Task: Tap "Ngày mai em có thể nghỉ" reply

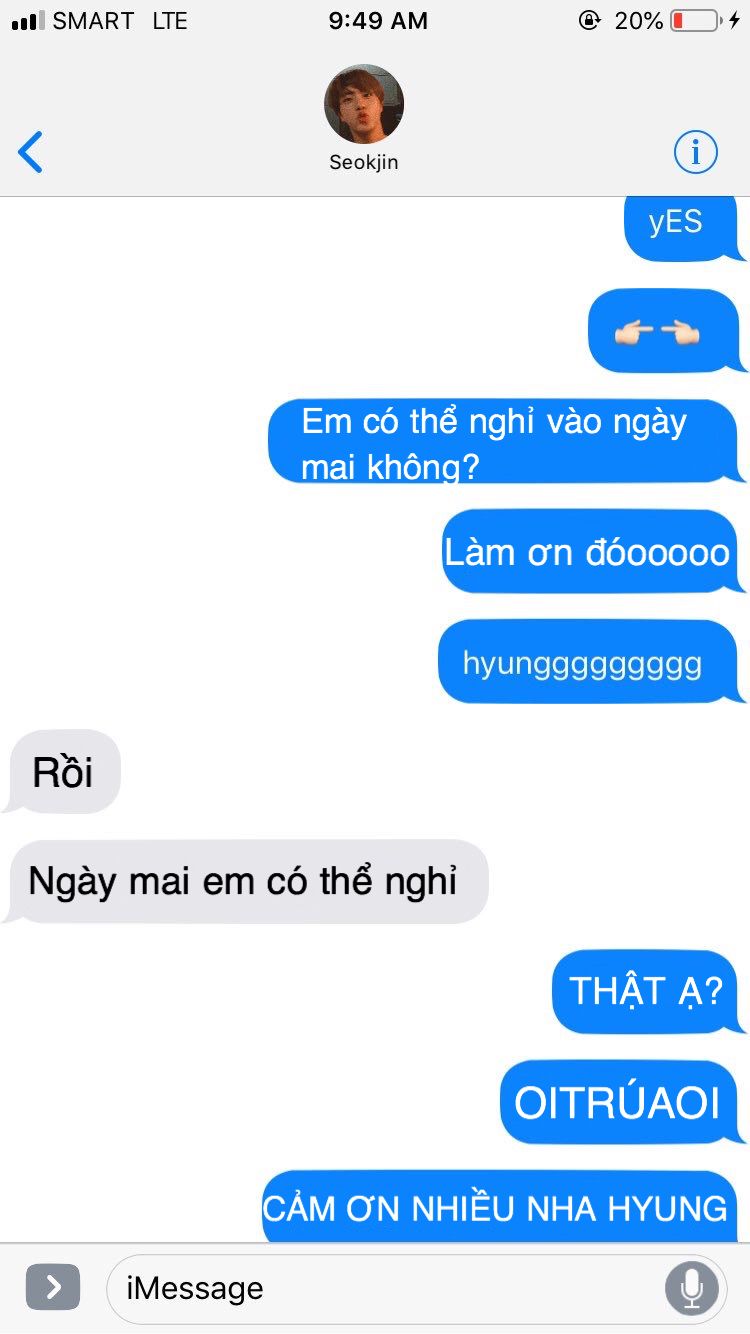Action: (245, 881)
